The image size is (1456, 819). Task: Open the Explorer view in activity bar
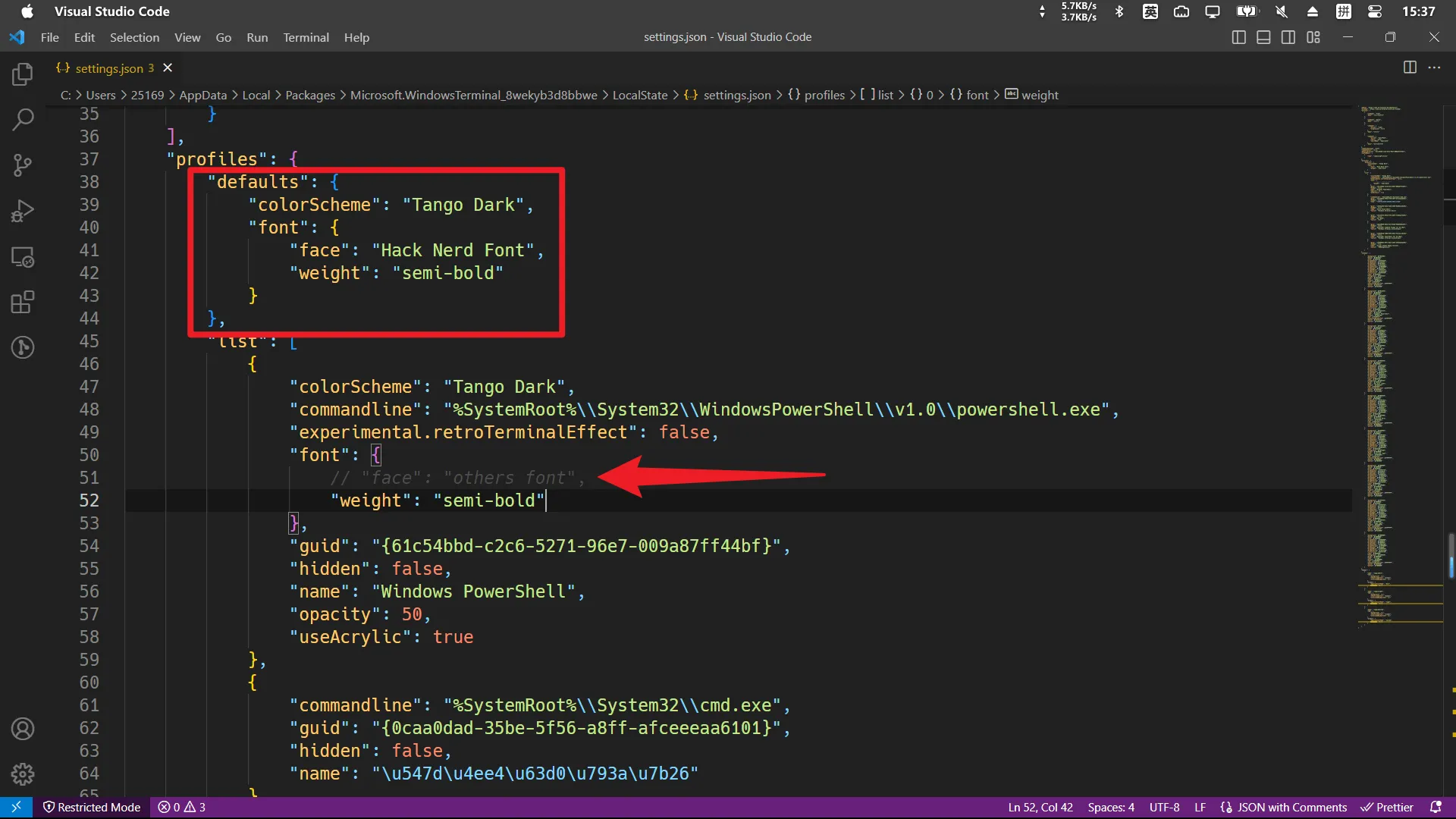tap(23, 74)
